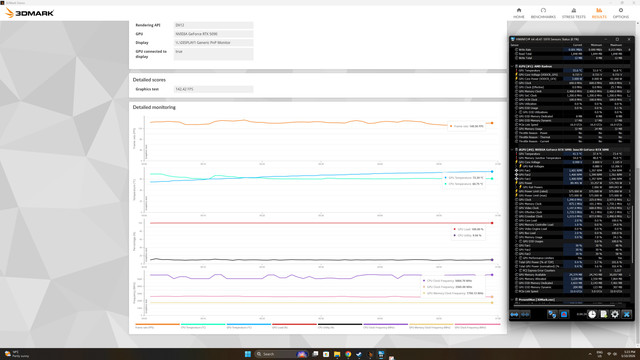The width and height of the screenshot is (640, 360).
Task: Open the Home tab in 3DMark
Action: pyautogui.click(x=519, y=13)
